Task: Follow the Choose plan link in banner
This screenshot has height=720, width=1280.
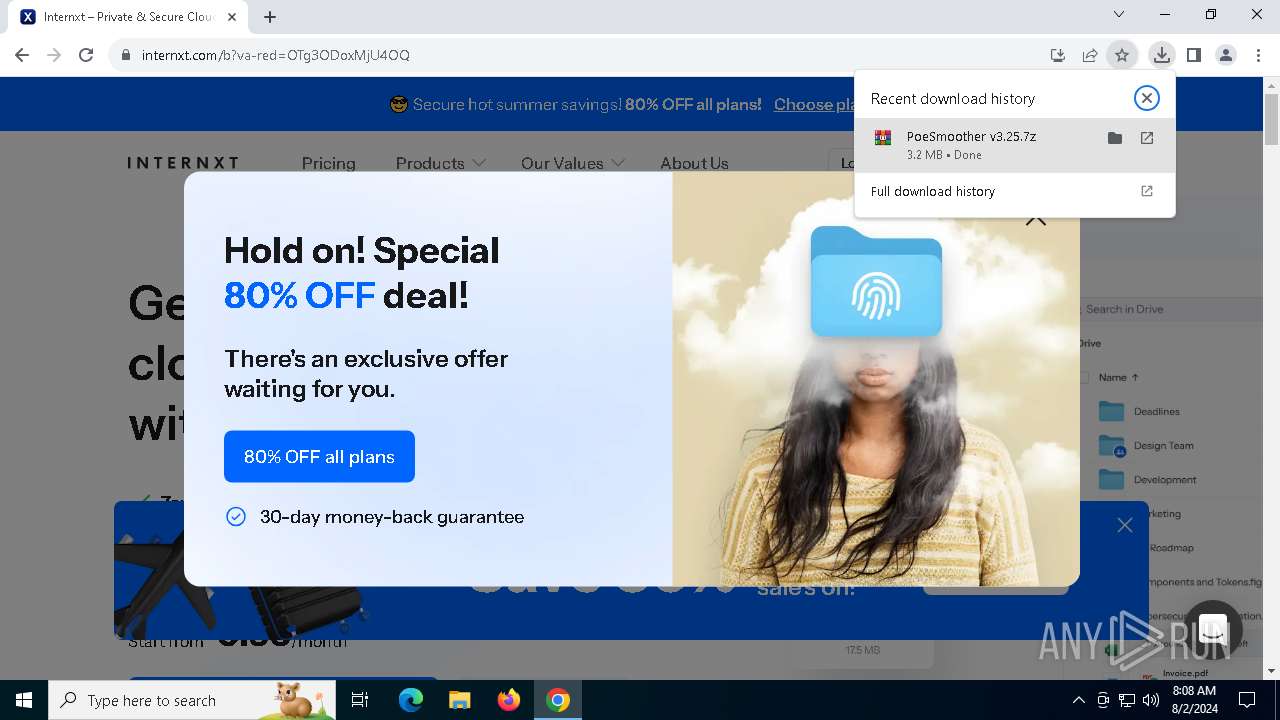Action: pos(814,104)
